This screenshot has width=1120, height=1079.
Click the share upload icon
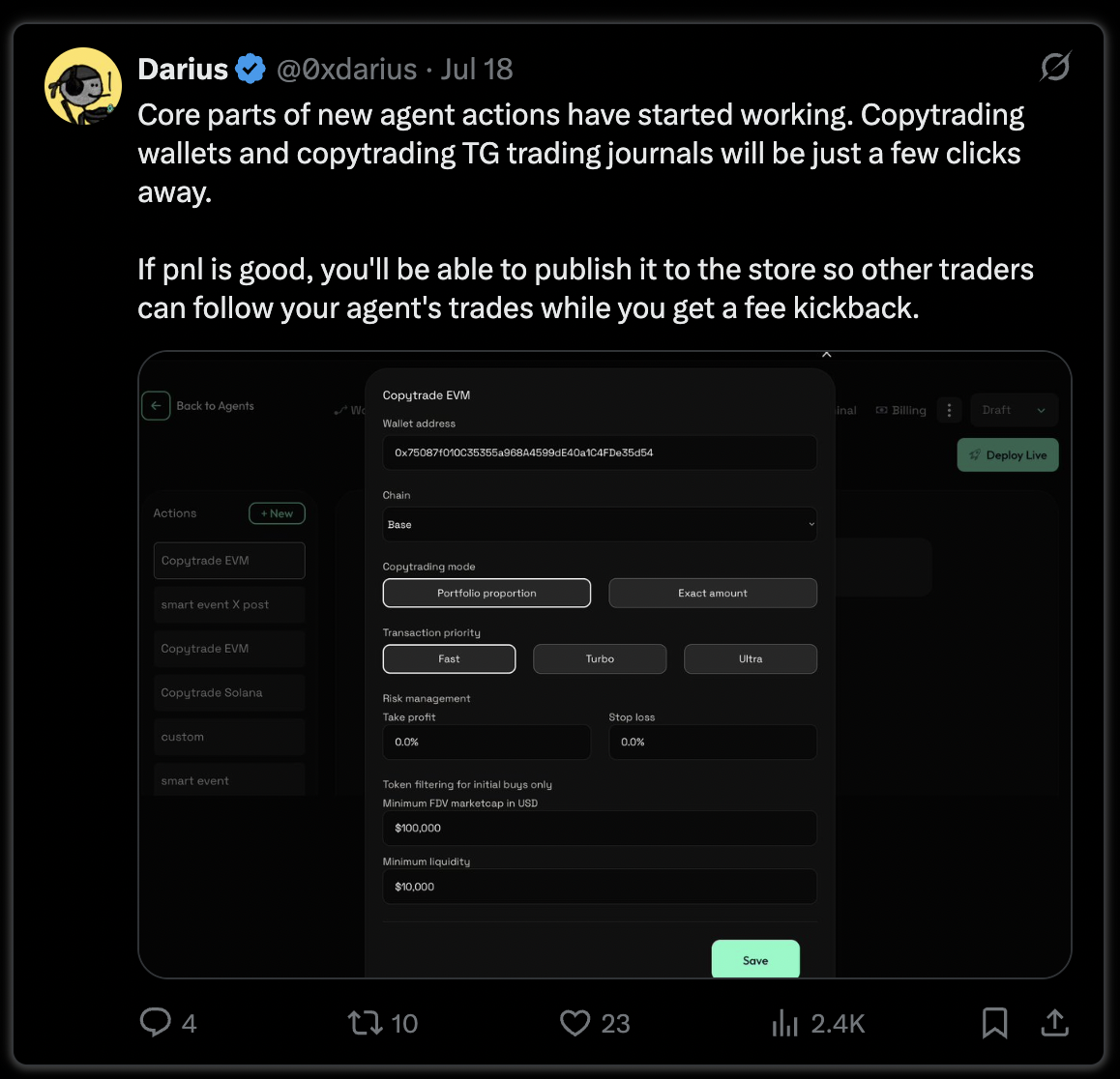[1054, 1023]
